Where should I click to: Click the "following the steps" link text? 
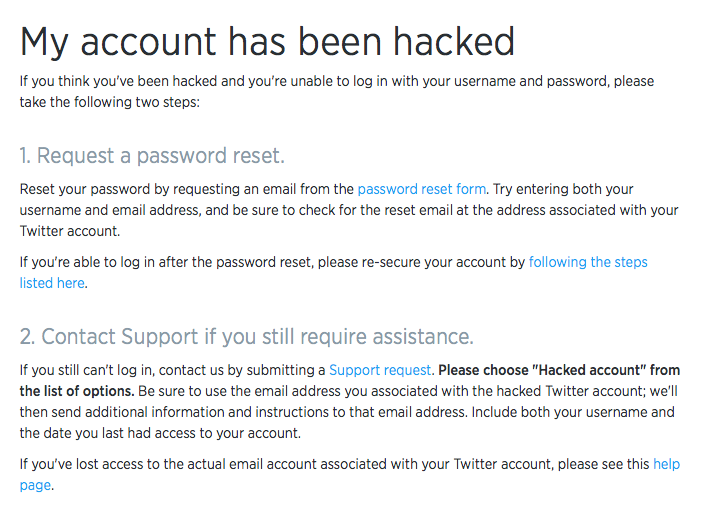point(588,262)
